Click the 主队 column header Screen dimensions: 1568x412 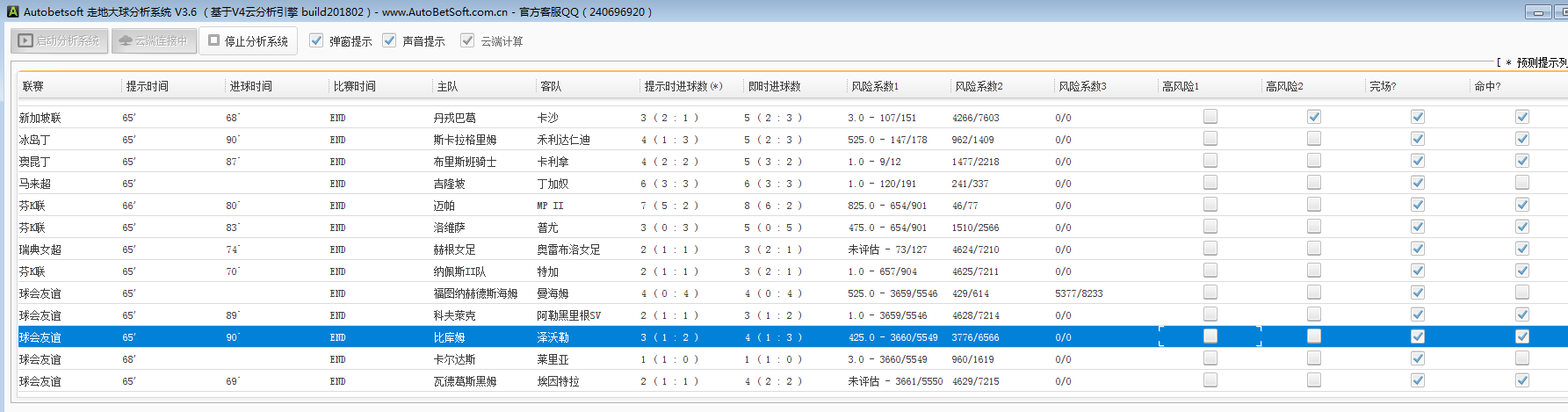(447, 86)
